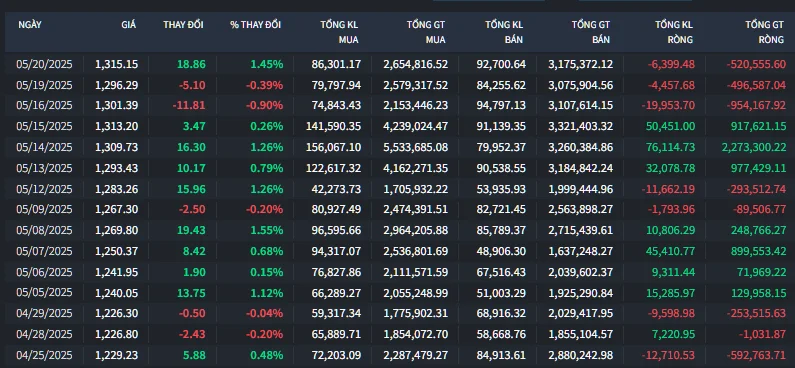
Task: Click buy volume 86,301.17
Action: tap(337, 64)
